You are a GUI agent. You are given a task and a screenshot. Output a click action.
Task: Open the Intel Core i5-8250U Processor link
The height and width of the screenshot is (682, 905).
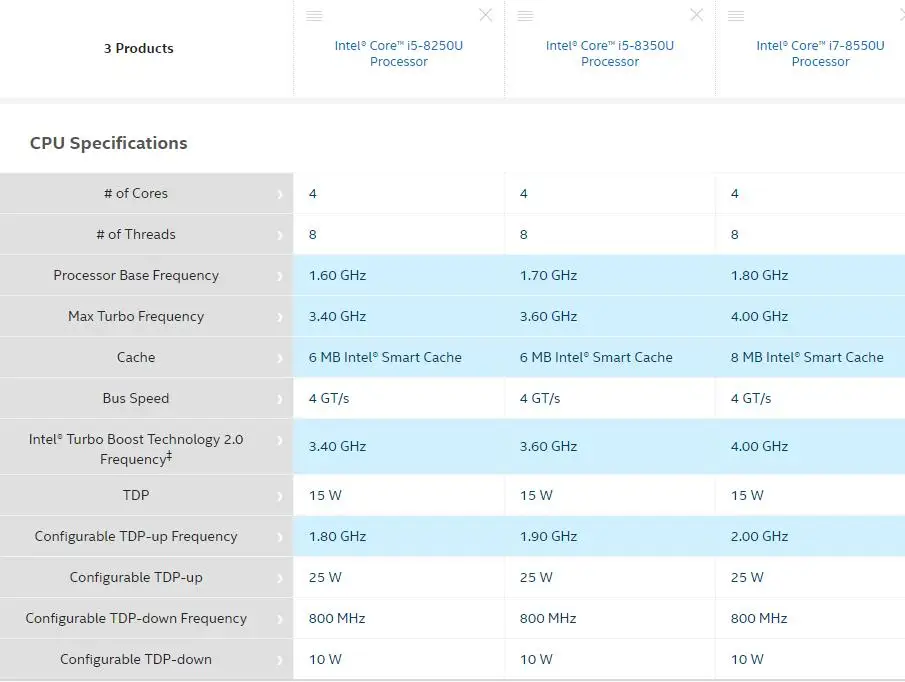tap(399, 53)
